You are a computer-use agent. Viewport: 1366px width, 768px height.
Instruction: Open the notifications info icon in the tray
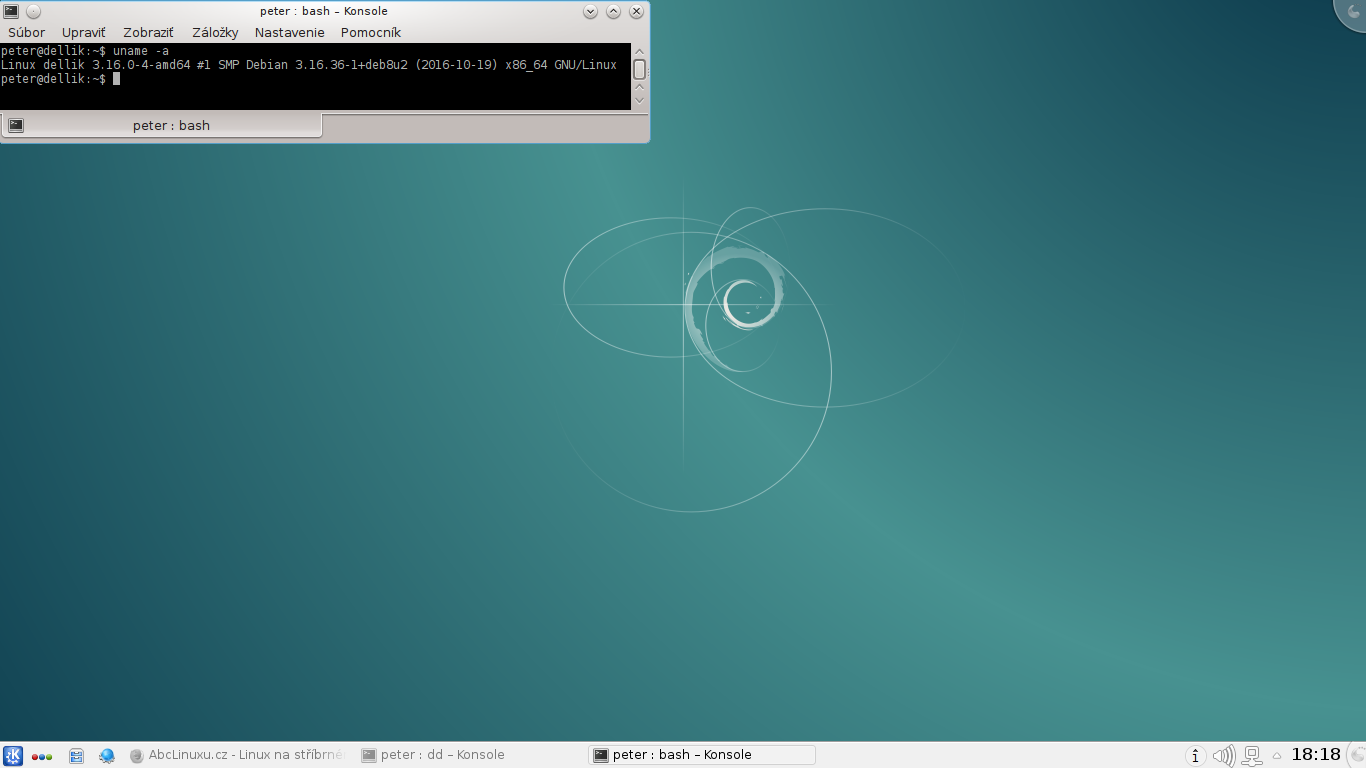pos(1195,756)
